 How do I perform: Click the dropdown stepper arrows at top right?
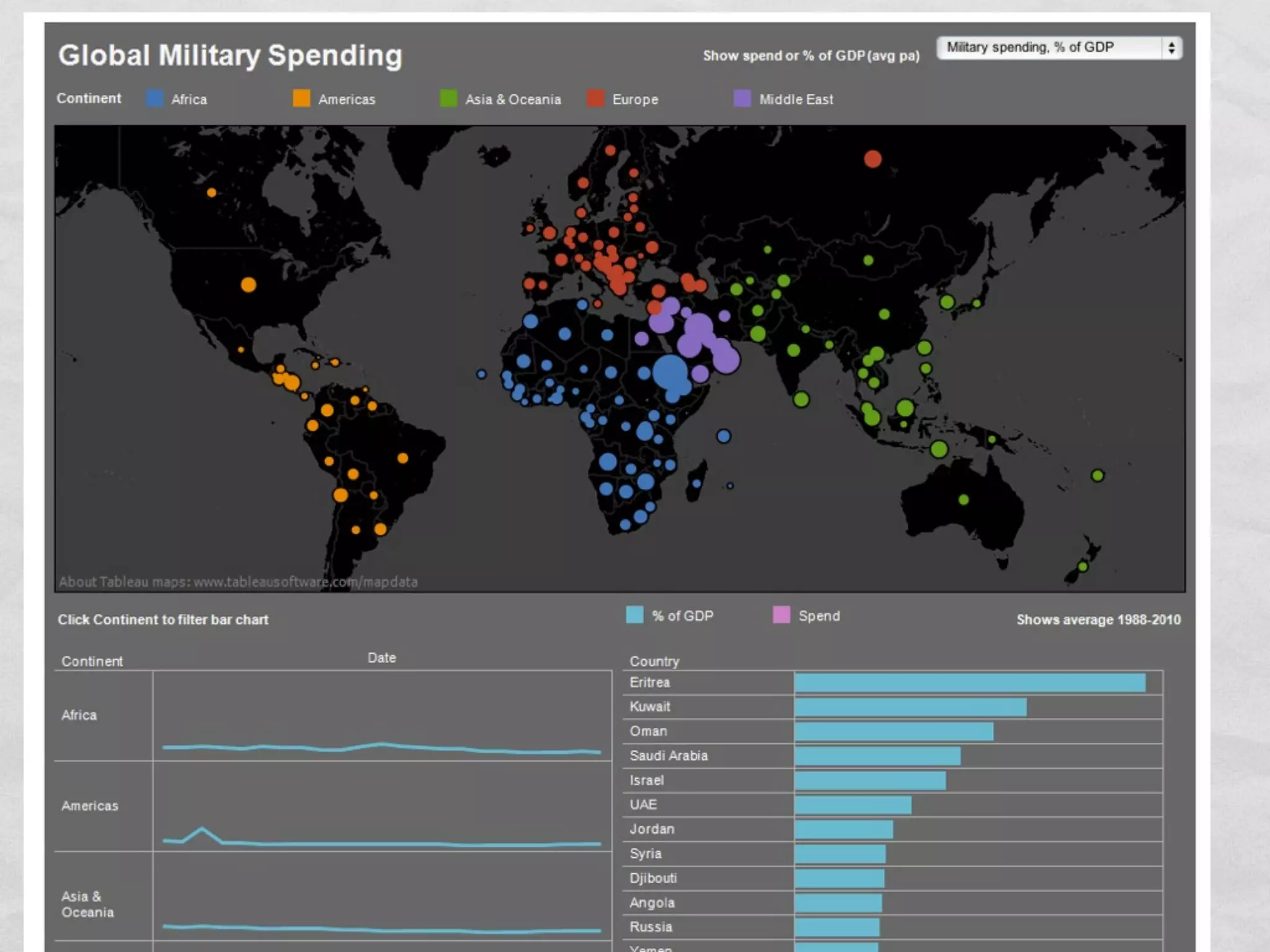click(1171, 48)
